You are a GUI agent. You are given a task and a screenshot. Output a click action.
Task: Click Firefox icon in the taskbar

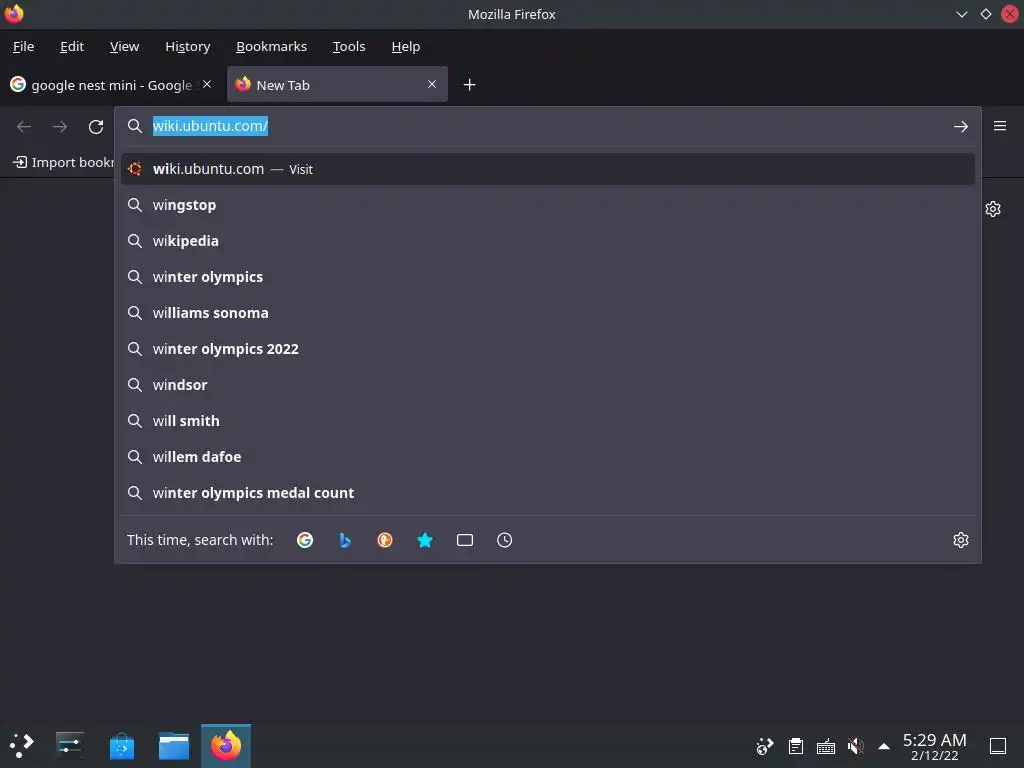[226, 746]
